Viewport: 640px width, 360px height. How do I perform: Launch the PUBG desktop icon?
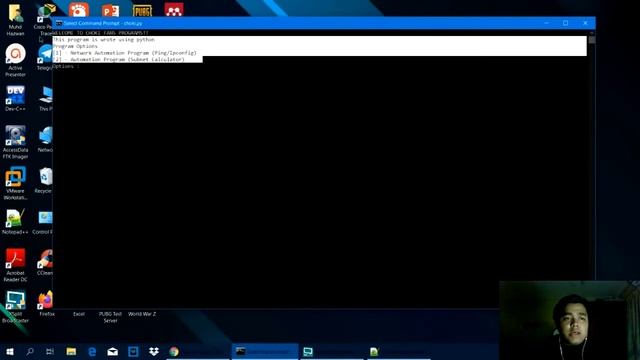click(142, 11)
